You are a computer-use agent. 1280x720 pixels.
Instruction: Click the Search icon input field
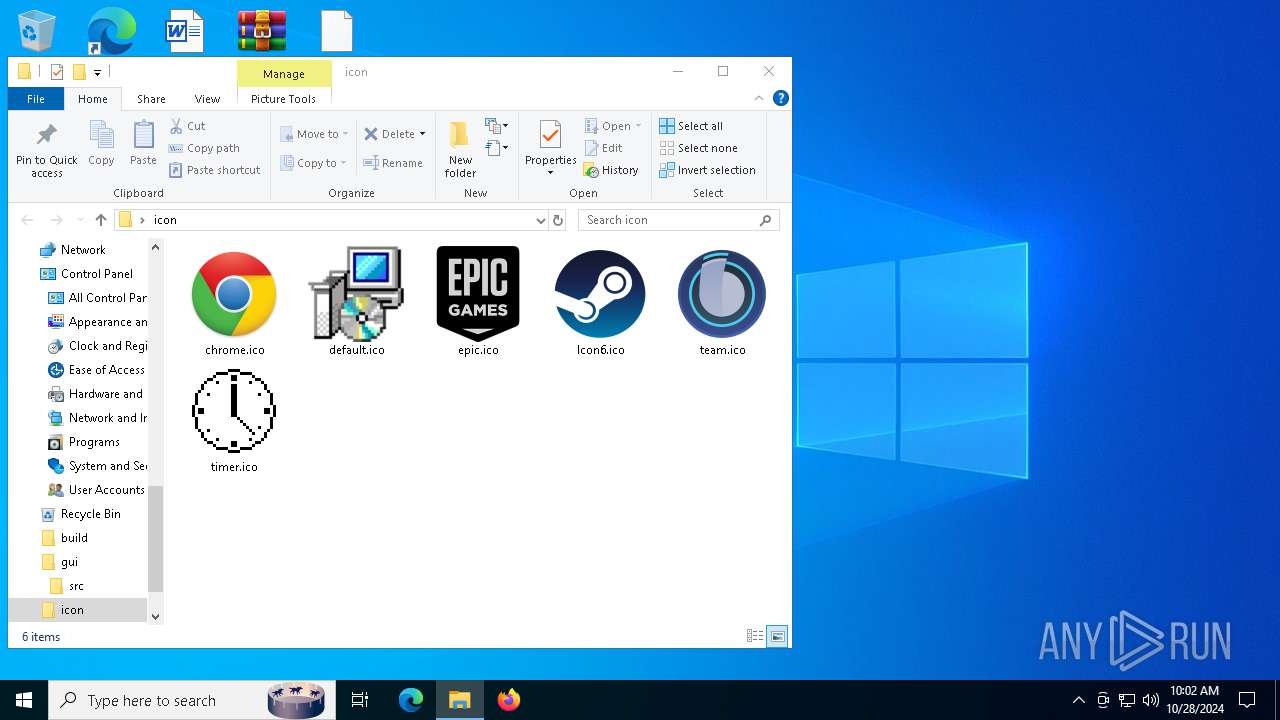pos(678,220)
